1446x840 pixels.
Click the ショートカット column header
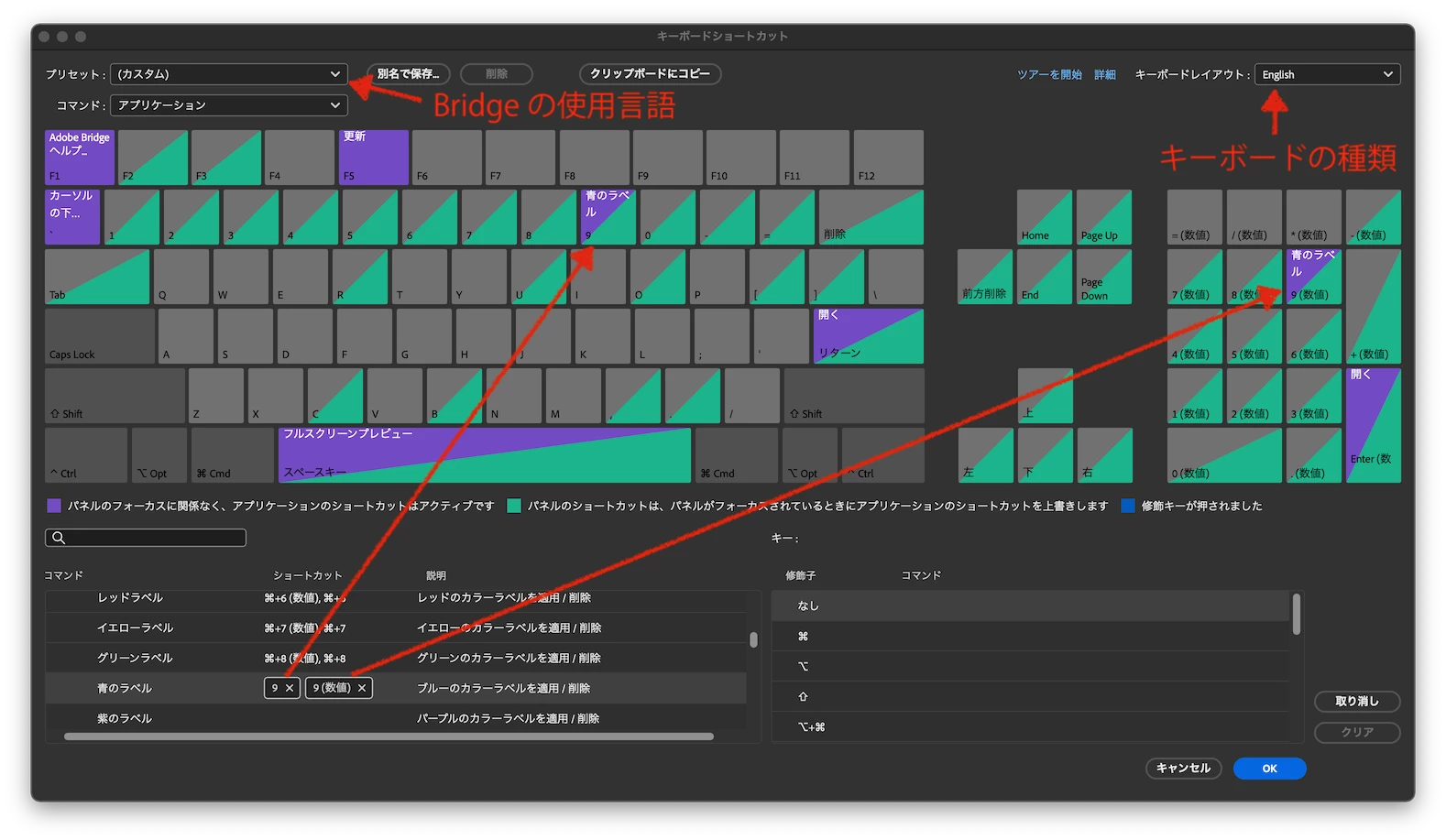(x=308, y=575)
